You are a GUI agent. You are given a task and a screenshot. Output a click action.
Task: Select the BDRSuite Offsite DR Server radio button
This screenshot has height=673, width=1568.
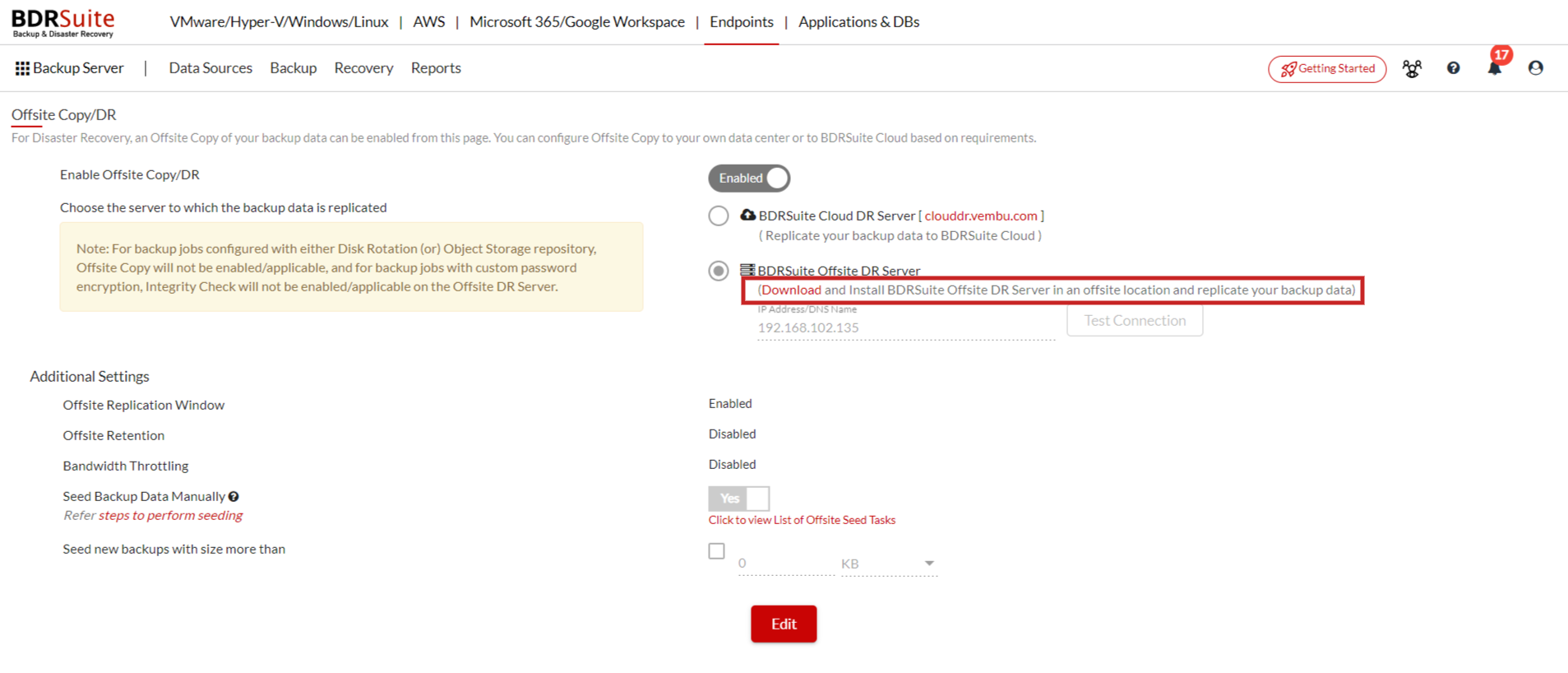coord(719,271)
